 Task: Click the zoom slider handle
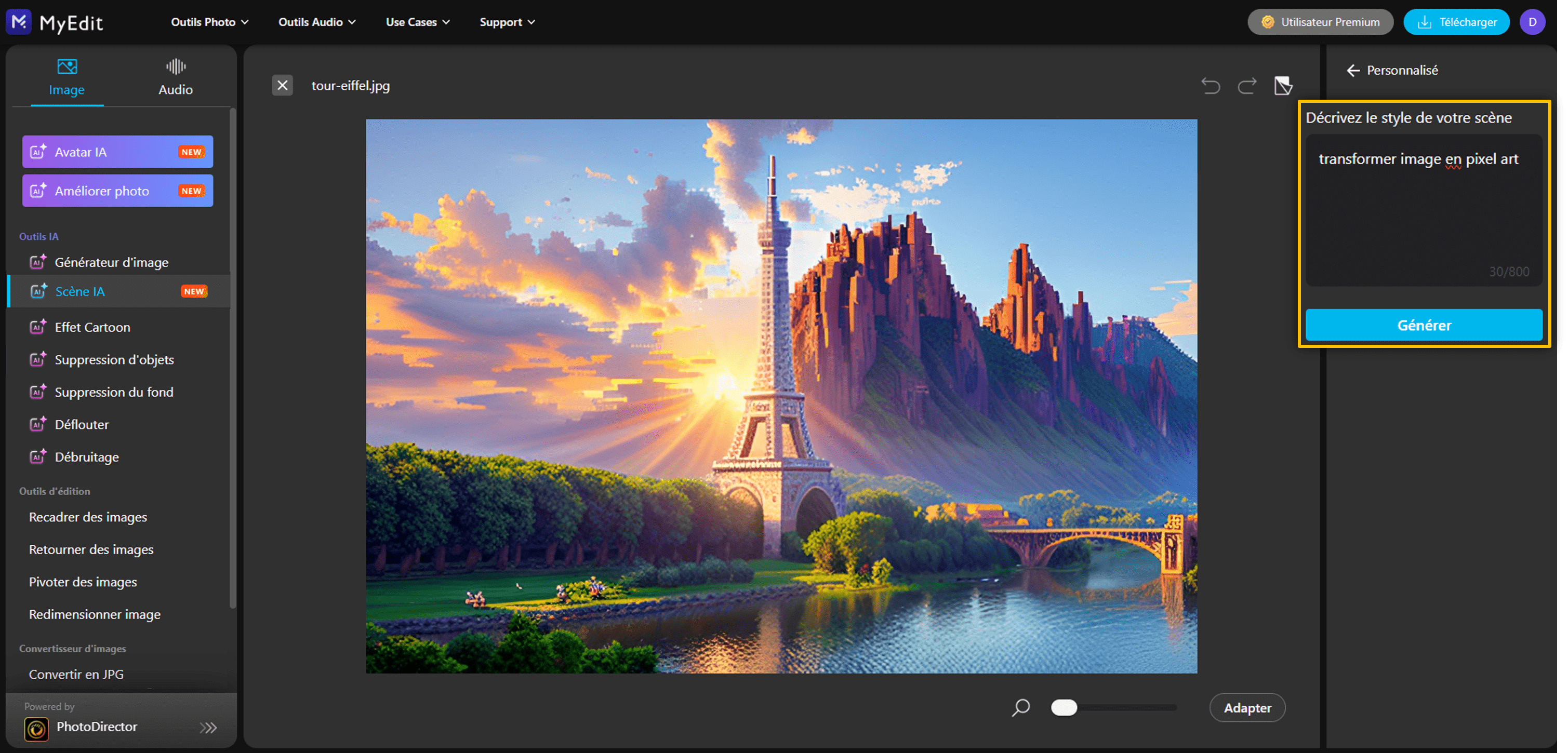1064,707
